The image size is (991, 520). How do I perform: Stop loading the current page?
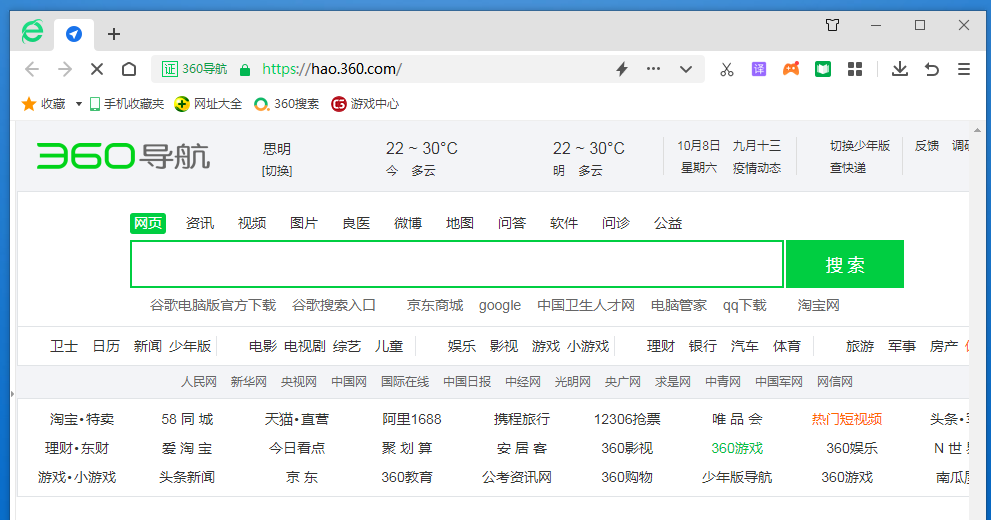point(97,69)
